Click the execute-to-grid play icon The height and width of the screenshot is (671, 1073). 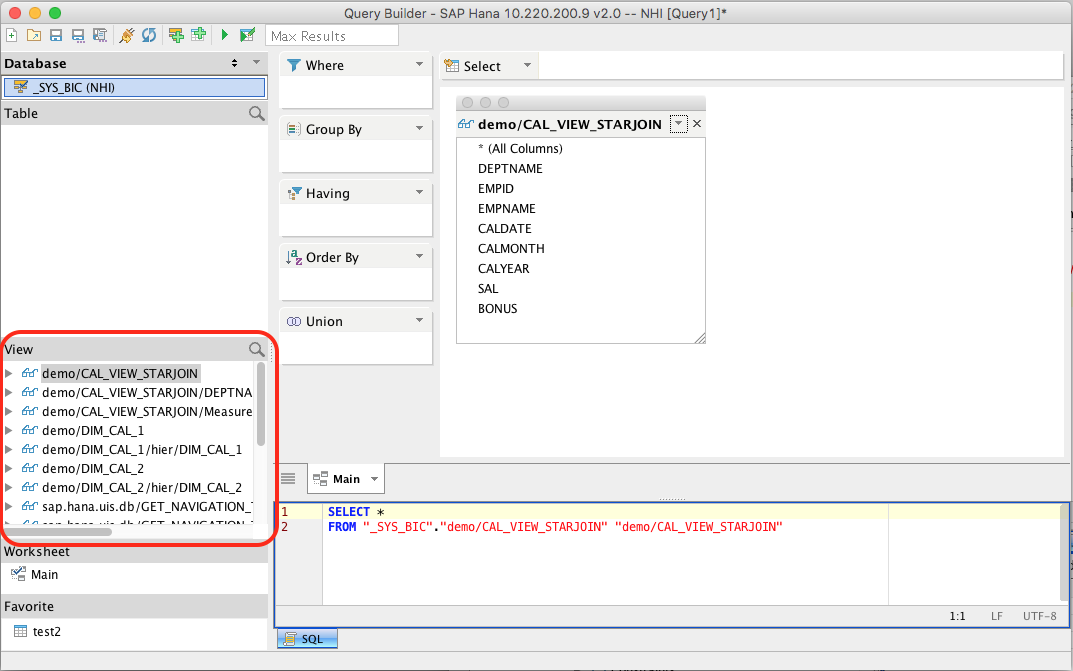[247, 34]
